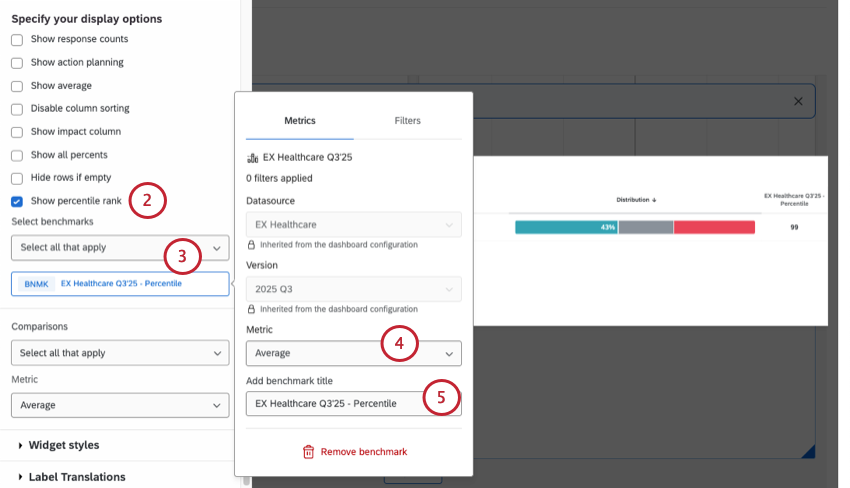This screenshot has height=488, width=850.
Task: Click the 0 filters applied text
Action: (x=279, y=178)
